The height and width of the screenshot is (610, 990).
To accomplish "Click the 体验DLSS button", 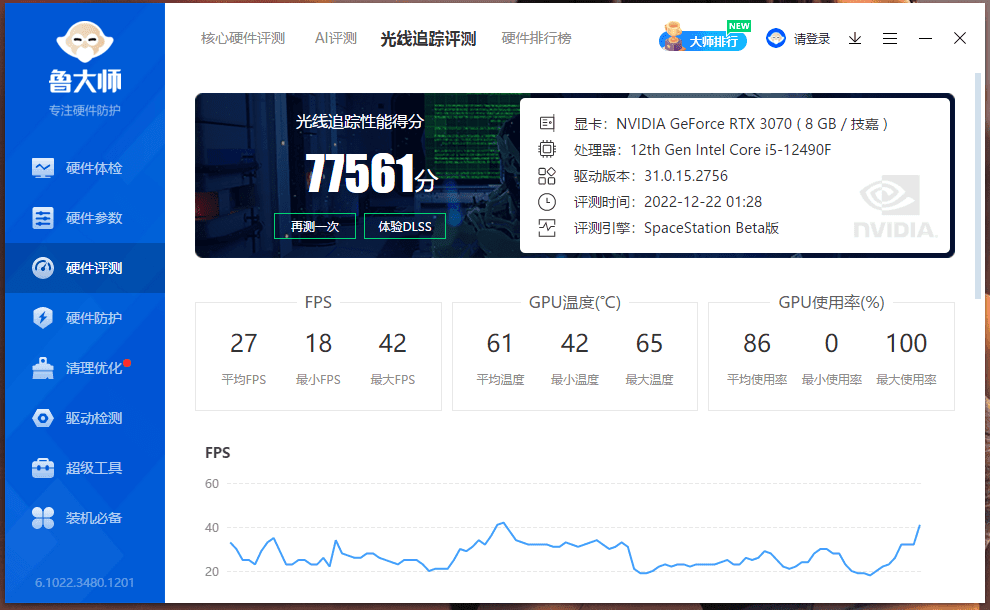I will point(405,226).
